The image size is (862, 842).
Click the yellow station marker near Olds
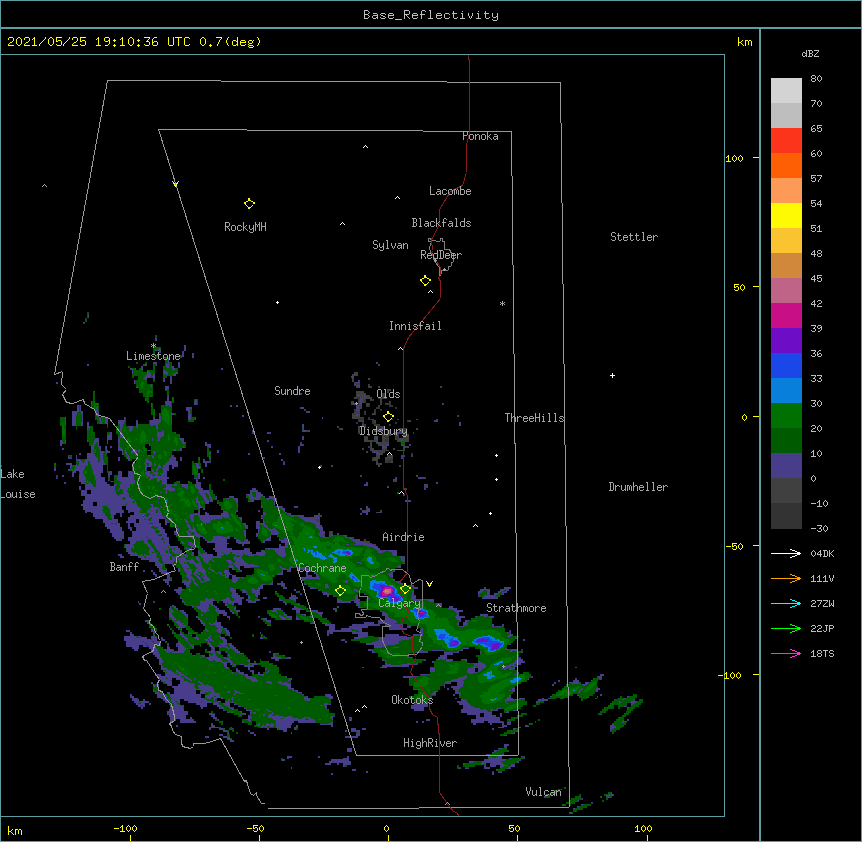[x=388, y=417]
